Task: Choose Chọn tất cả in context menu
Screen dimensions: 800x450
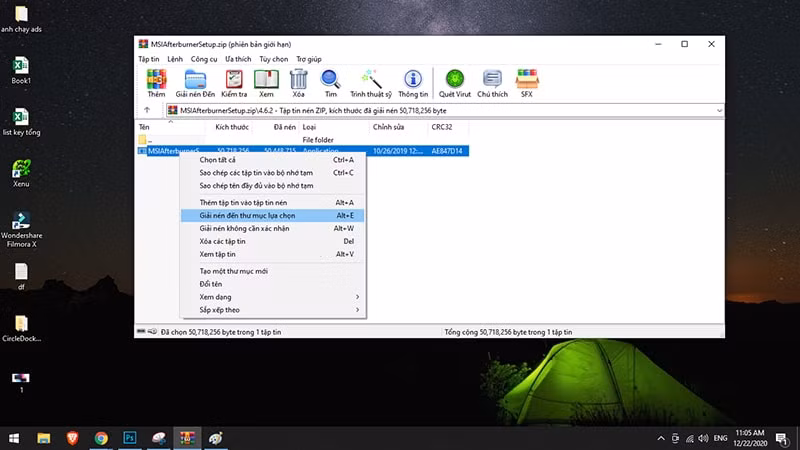Action: tap(272, 160)
